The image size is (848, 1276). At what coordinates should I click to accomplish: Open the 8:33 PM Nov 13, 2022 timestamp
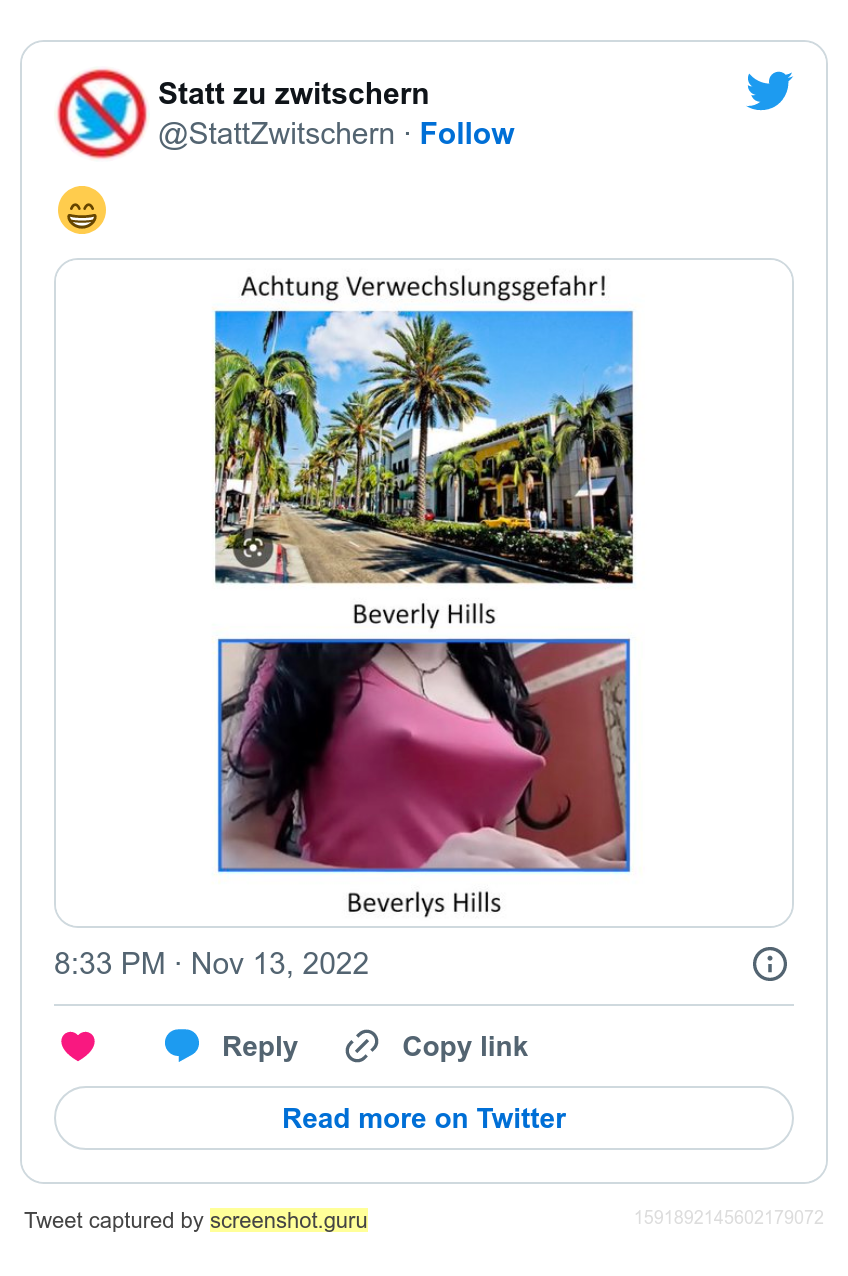coord(212,964)
